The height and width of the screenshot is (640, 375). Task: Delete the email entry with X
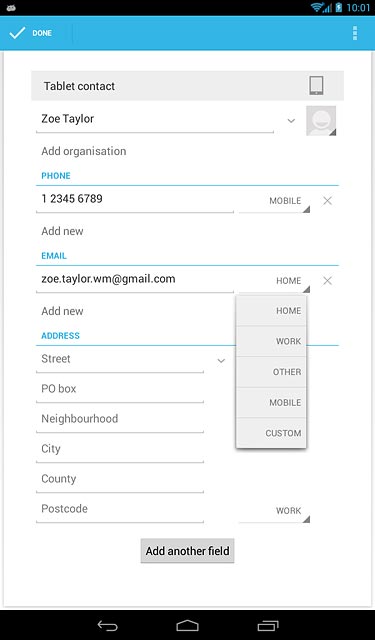327,281
